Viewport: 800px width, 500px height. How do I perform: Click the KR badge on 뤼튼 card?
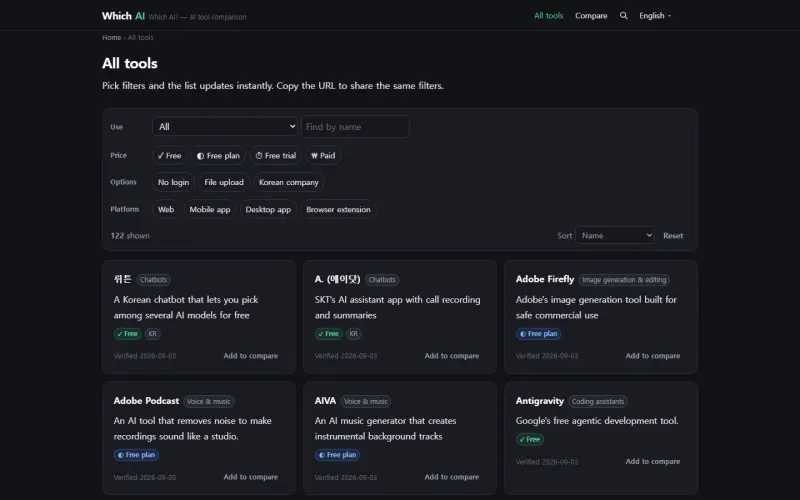153,334
